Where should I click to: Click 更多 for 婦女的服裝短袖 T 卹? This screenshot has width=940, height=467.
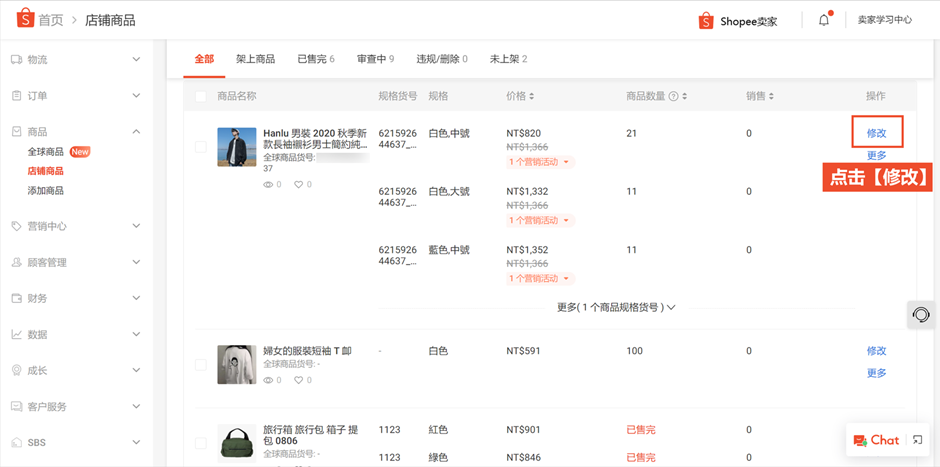pos(876,373)
